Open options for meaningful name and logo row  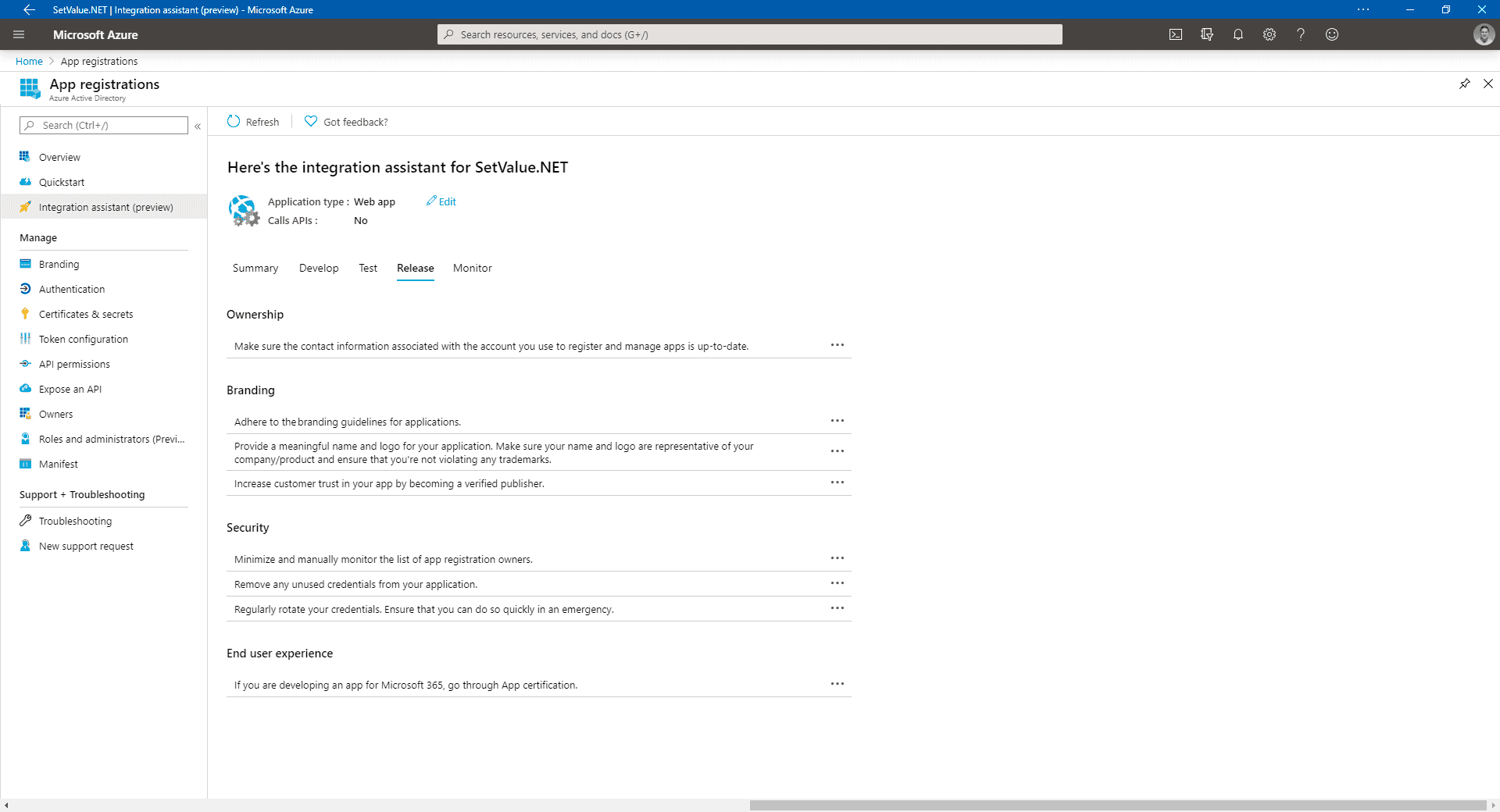(837, 451)
